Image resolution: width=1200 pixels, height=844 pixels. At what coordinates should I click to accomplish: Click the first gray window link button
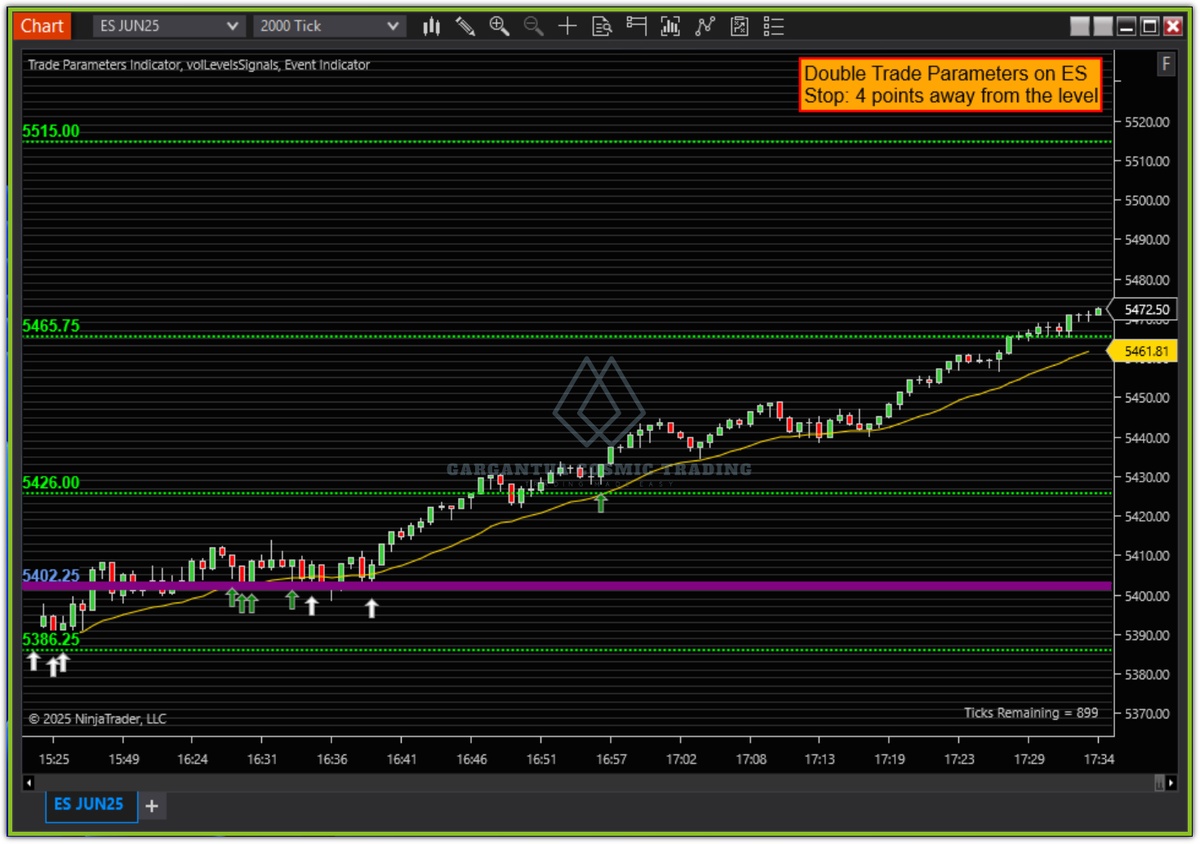click(1080, 27)
